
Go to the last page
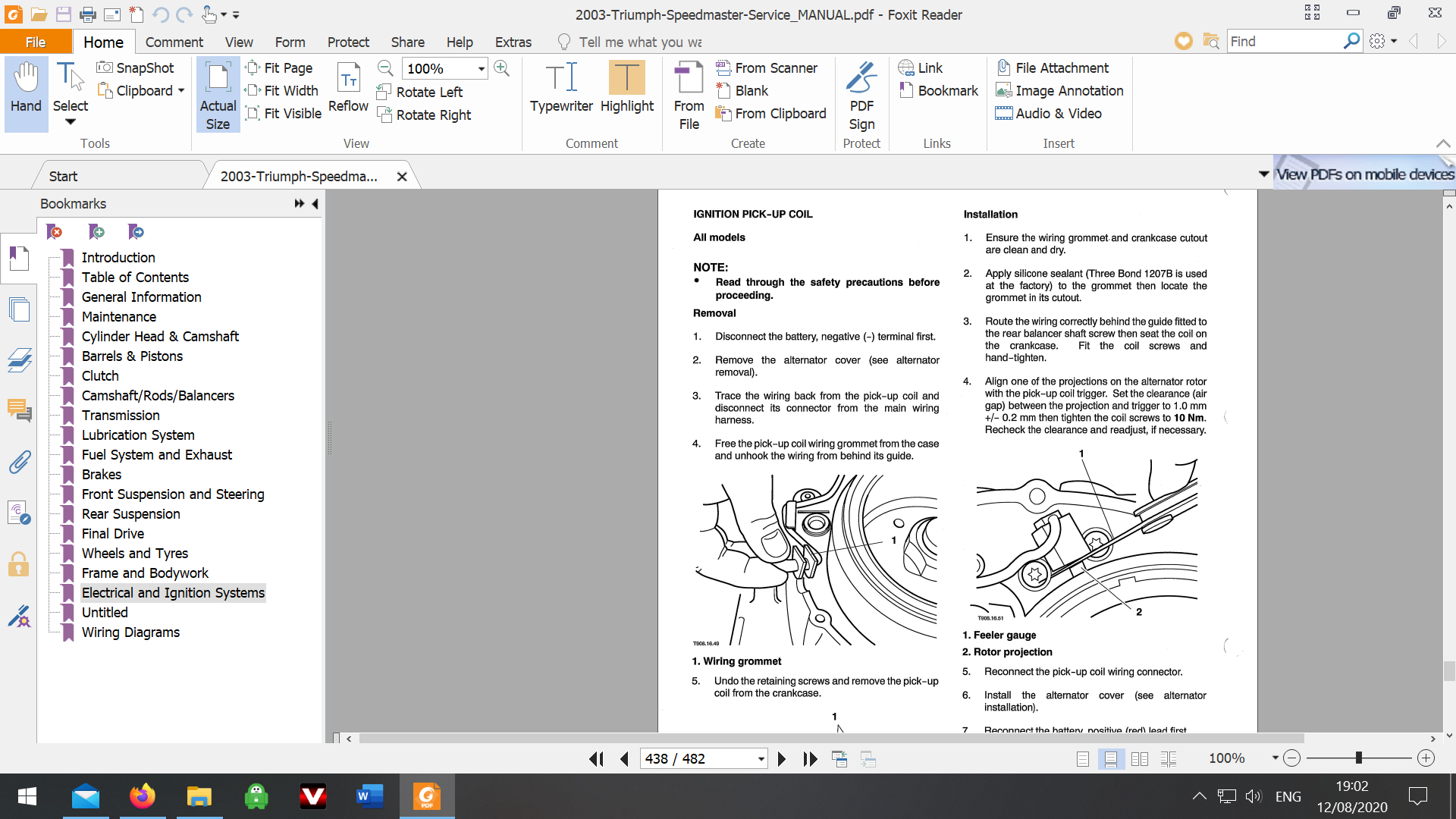click(x=810, y=758)
